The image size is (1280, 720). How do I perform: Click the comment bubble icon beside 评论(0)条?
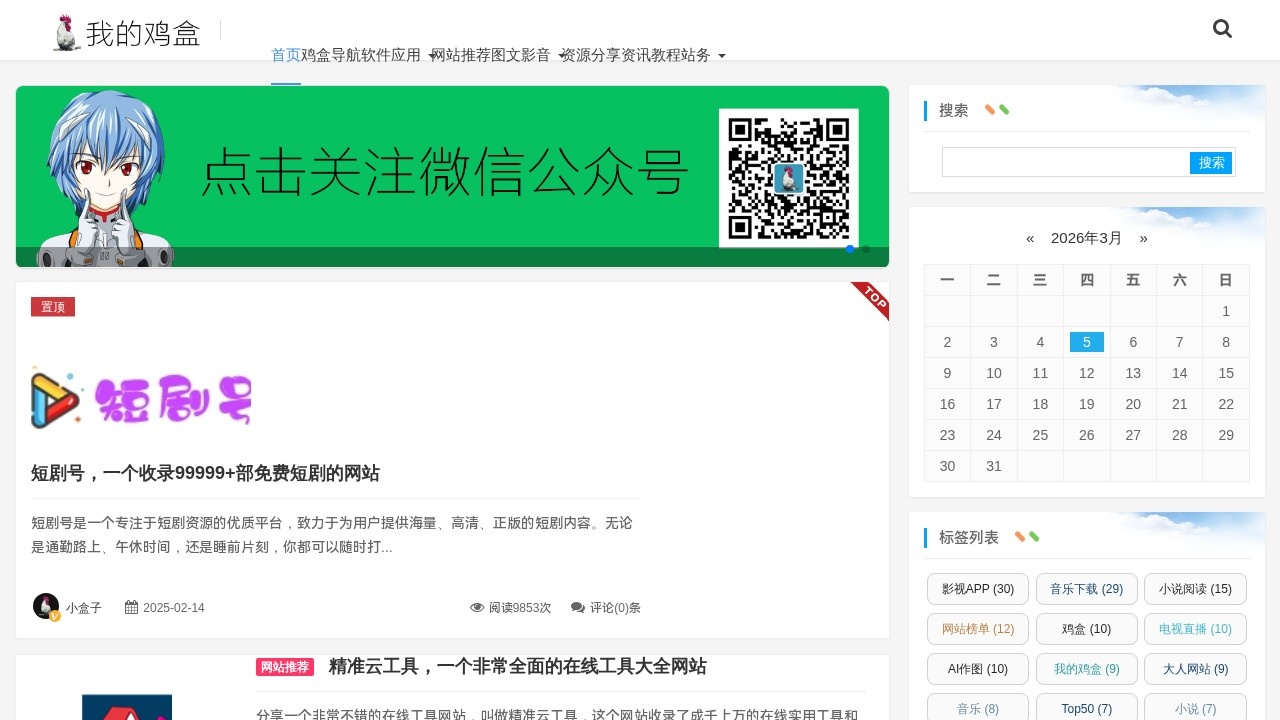[x=578, y=607]
